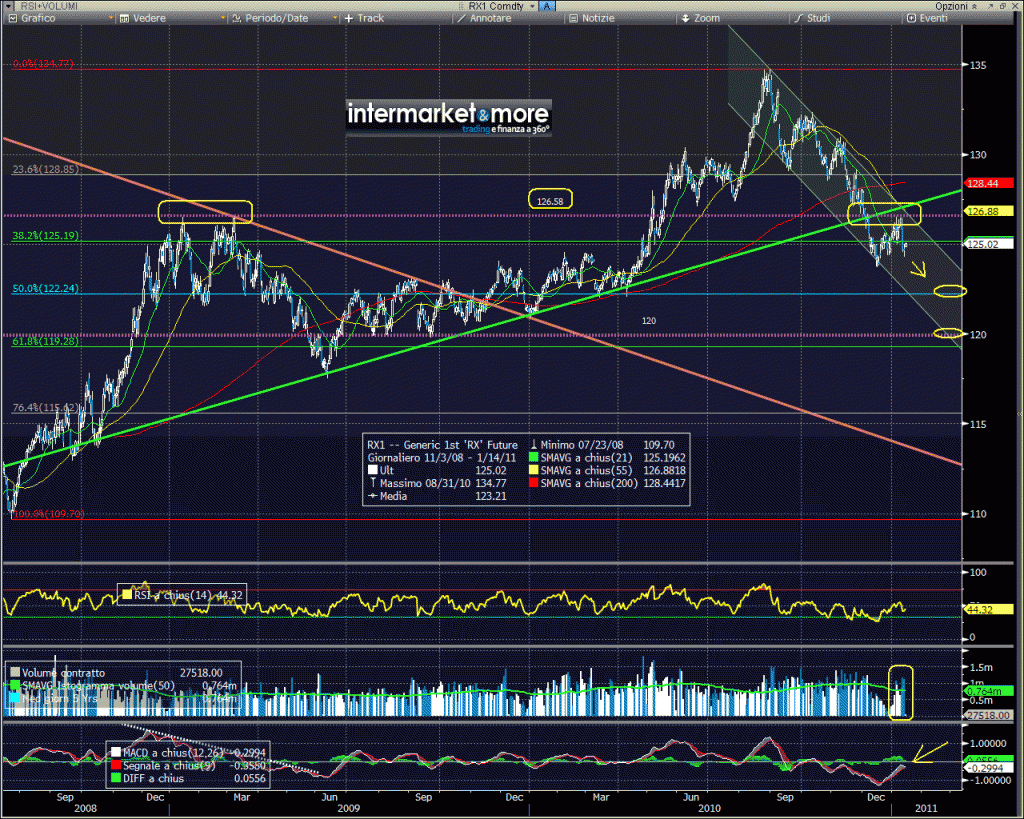Screen dimensions: 1024x819
Task: Click the Volume contratto legend icon
Action: (13, 673)
